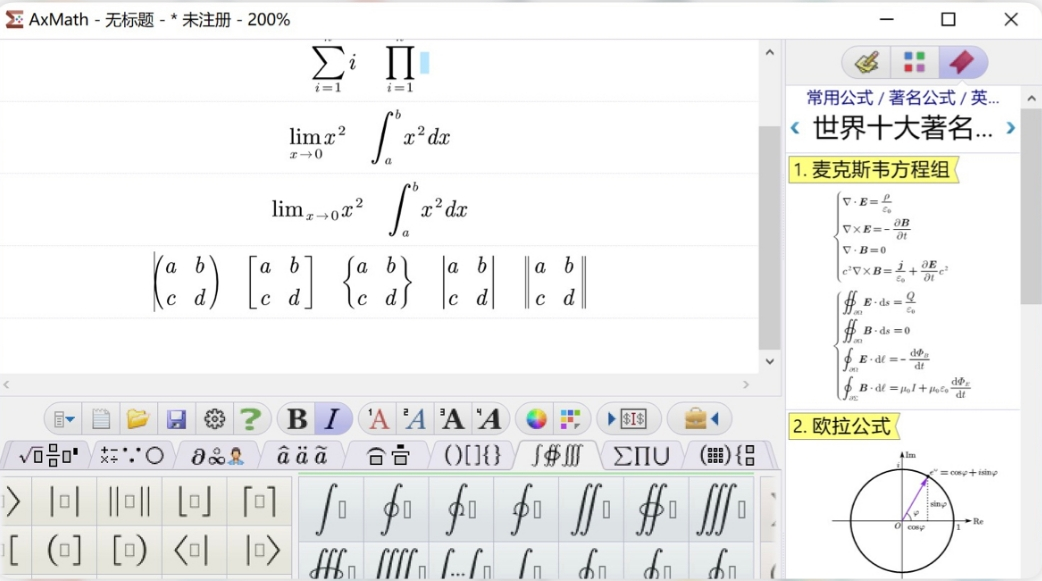
Task: Toggle italic formatting with the I button
Action: [x=332, y=419]
